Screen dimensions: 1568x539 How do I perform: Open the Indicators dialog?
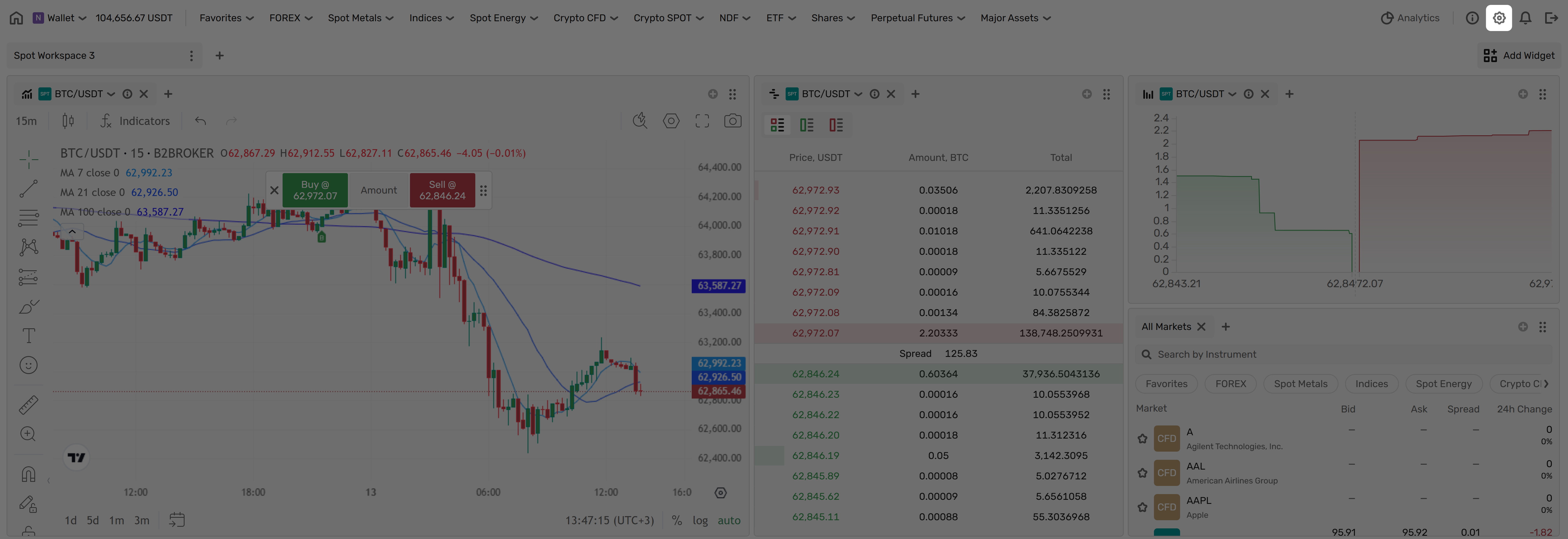pyautogui.click(x=135, y=121)
